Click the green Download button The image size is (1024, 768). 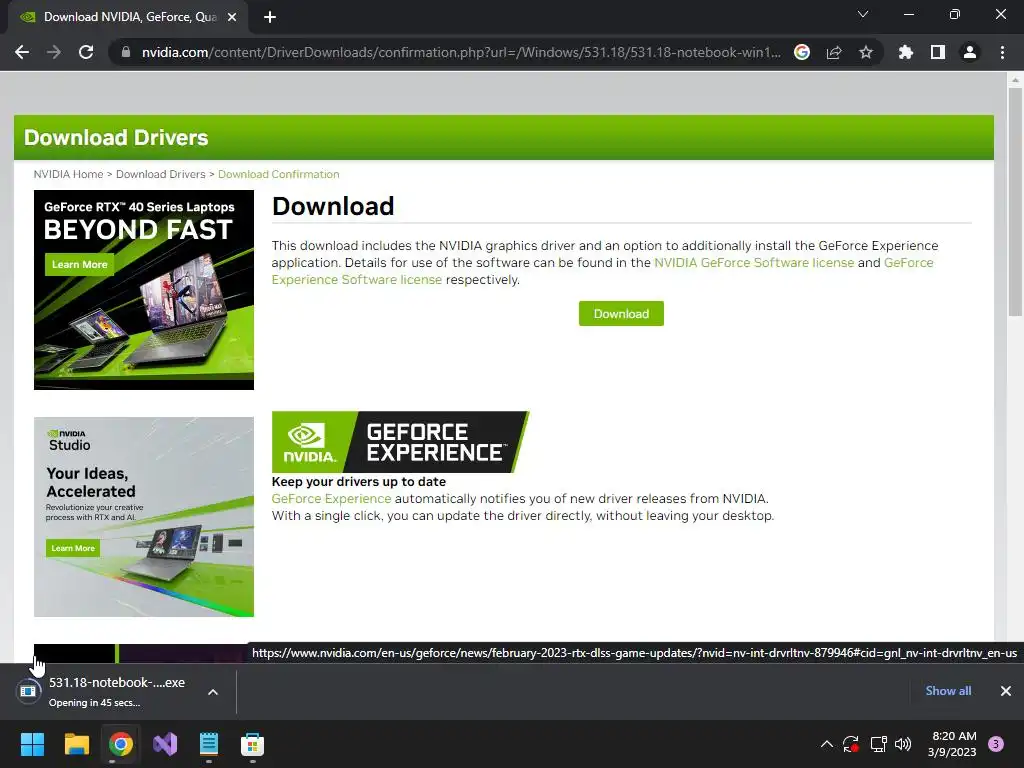[621, 313]
